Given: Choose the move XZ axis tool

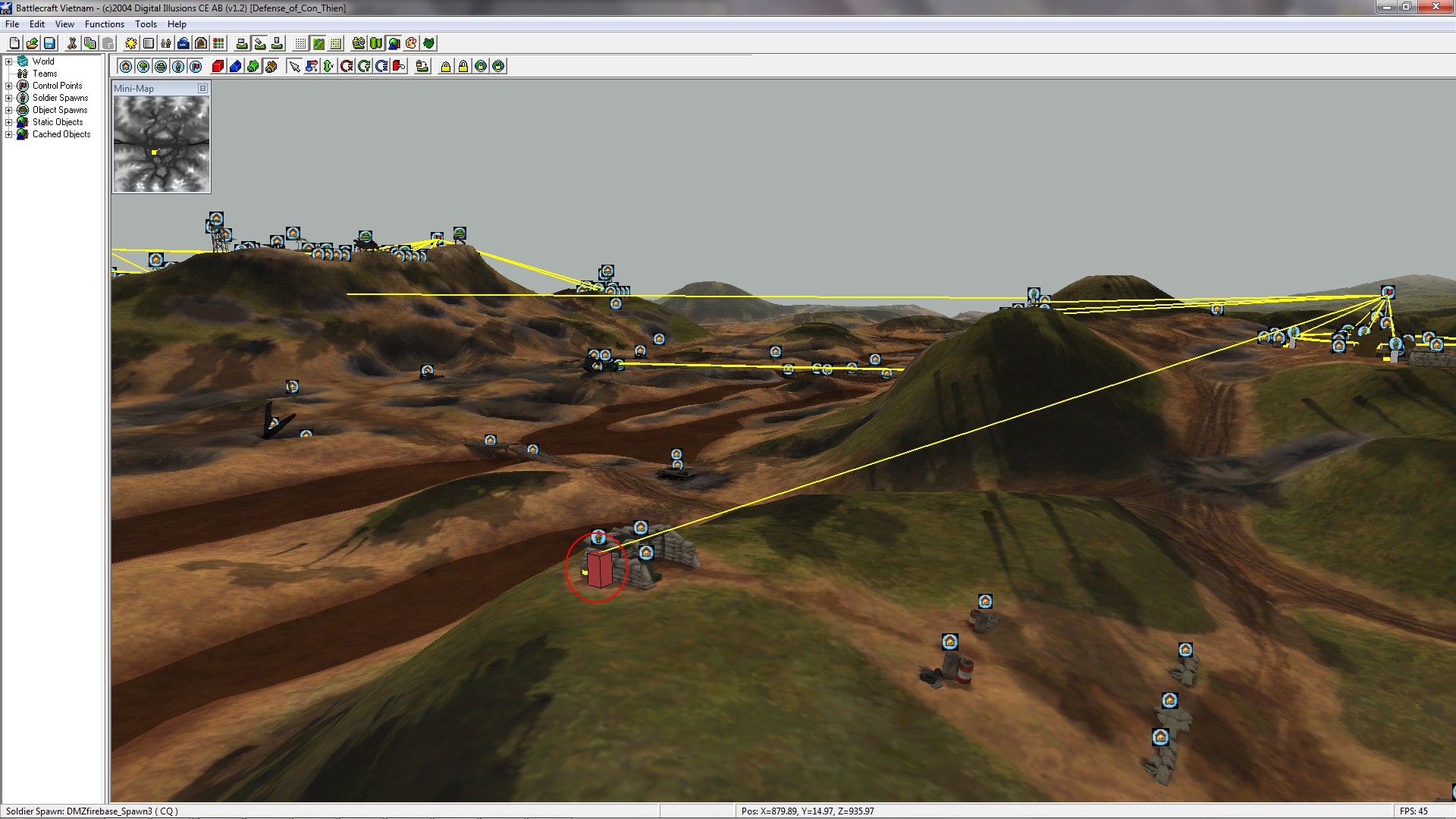Looking at the screenshot, I should [x=312, y=66].
